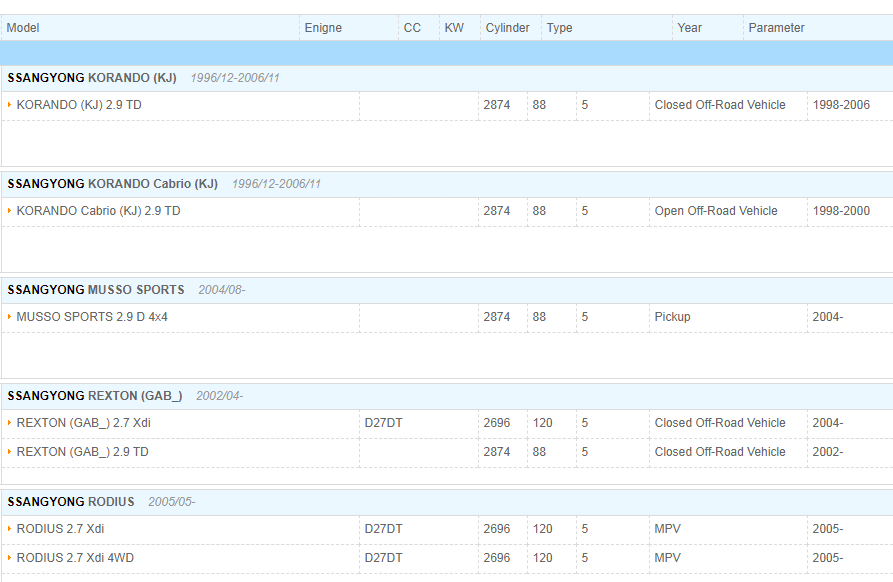Image resolution: width=893 pixels, height=582 pixels.
Task: Select the Model column header
Action: coord(23,28)
